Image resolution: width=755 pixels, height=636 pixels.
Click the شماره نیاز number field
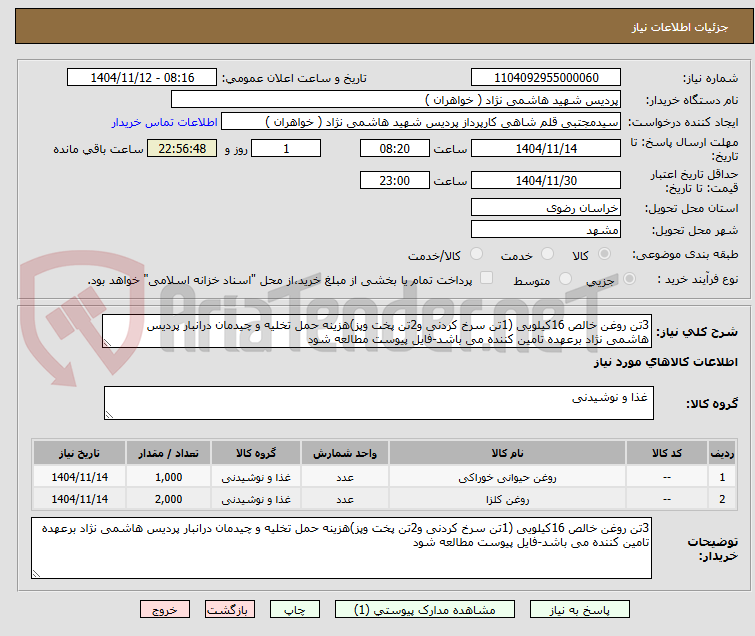tap(546, 78)
